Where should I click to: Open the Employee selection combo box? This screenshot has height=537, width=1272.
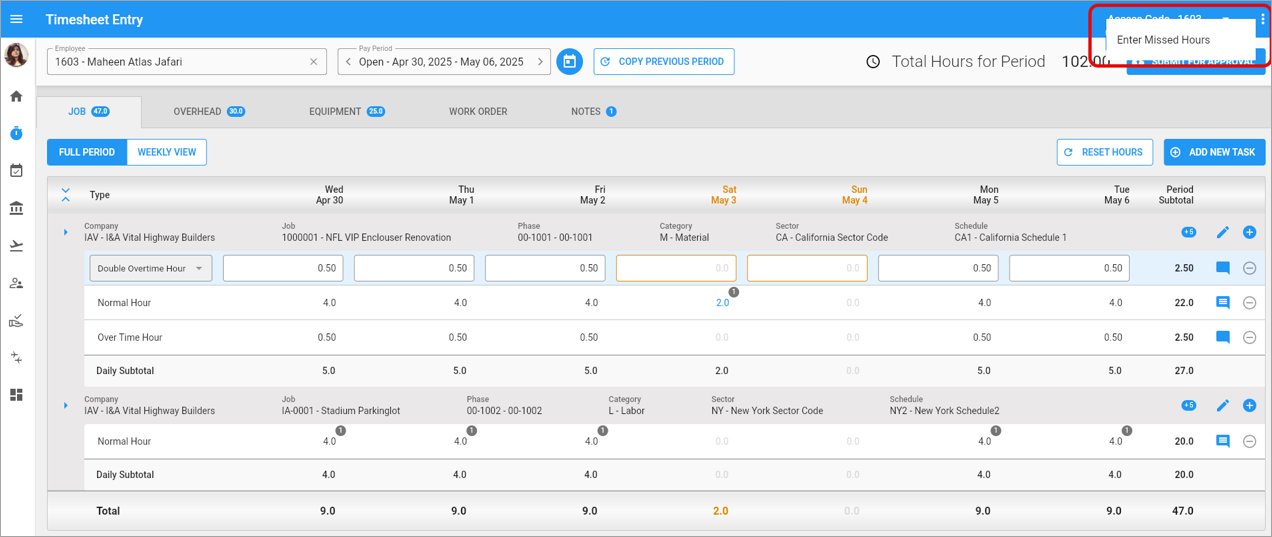[x=187, y=61]
